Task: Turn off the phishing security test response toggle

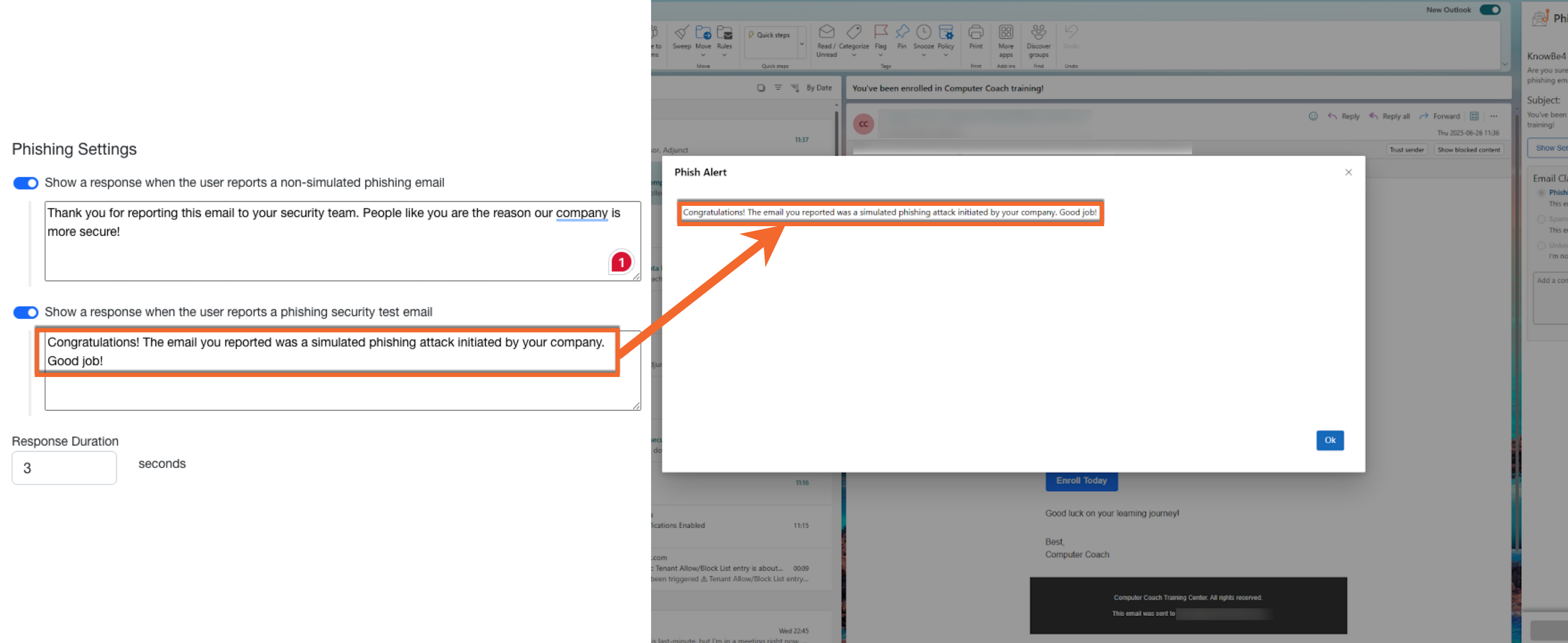Action: [x=25, y=312]
